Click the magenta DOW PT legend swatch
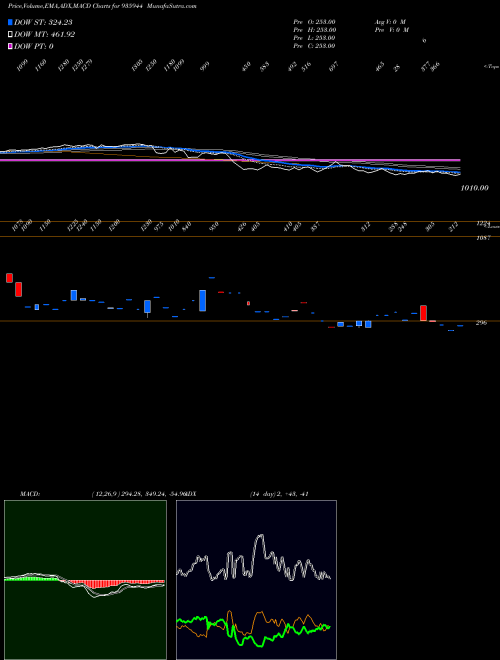Screen dimensions: 500x660 tap(10, 46)
